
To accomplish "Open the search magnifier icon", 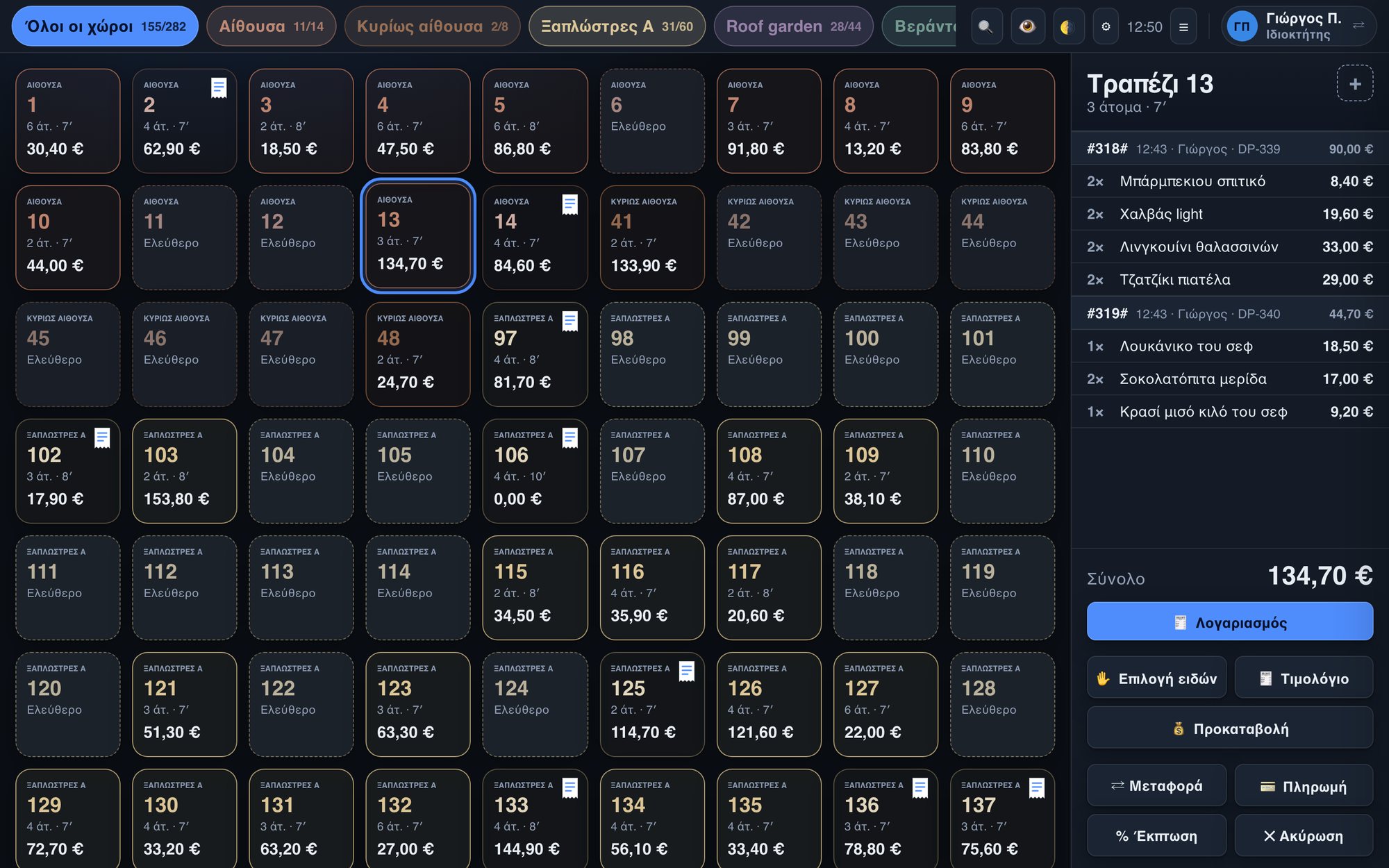I will tap(985, 26).
